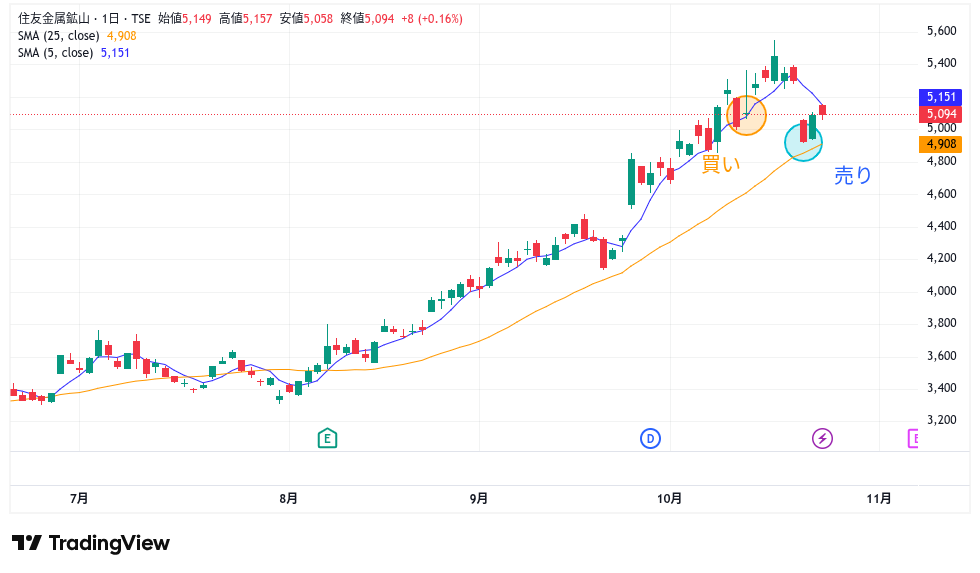Click the purple lightning event marker

click(x=822, y=438)
